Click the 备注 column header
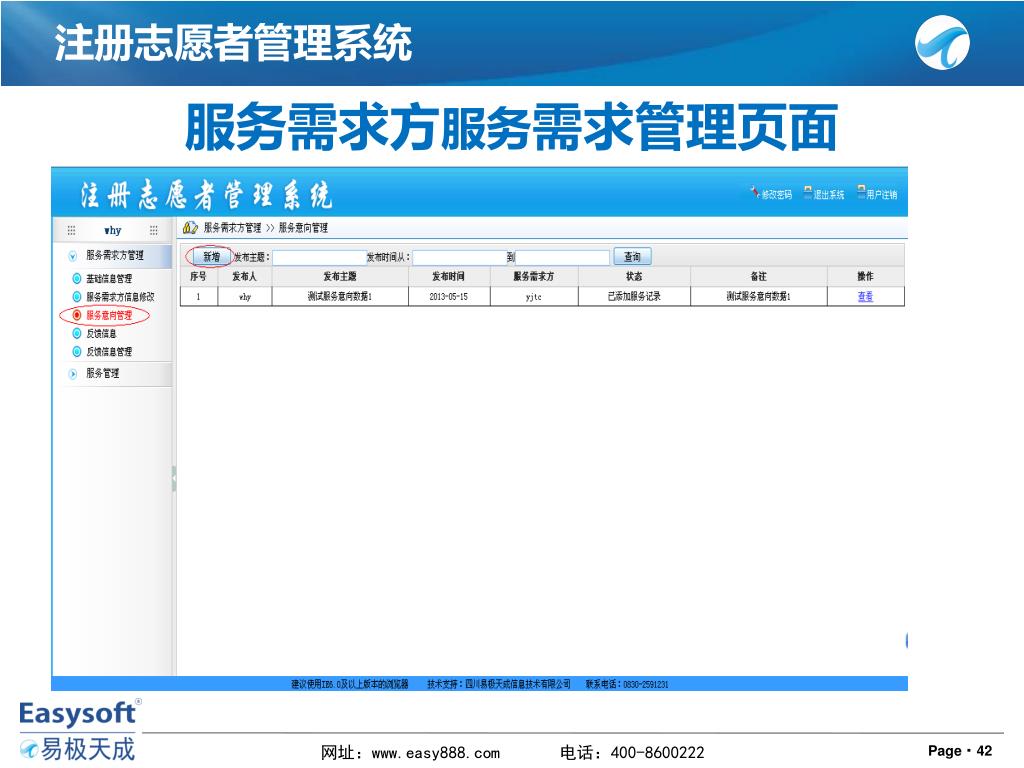Image resolution: width=1024 pixels, height=768 pixels. point(758,276)
